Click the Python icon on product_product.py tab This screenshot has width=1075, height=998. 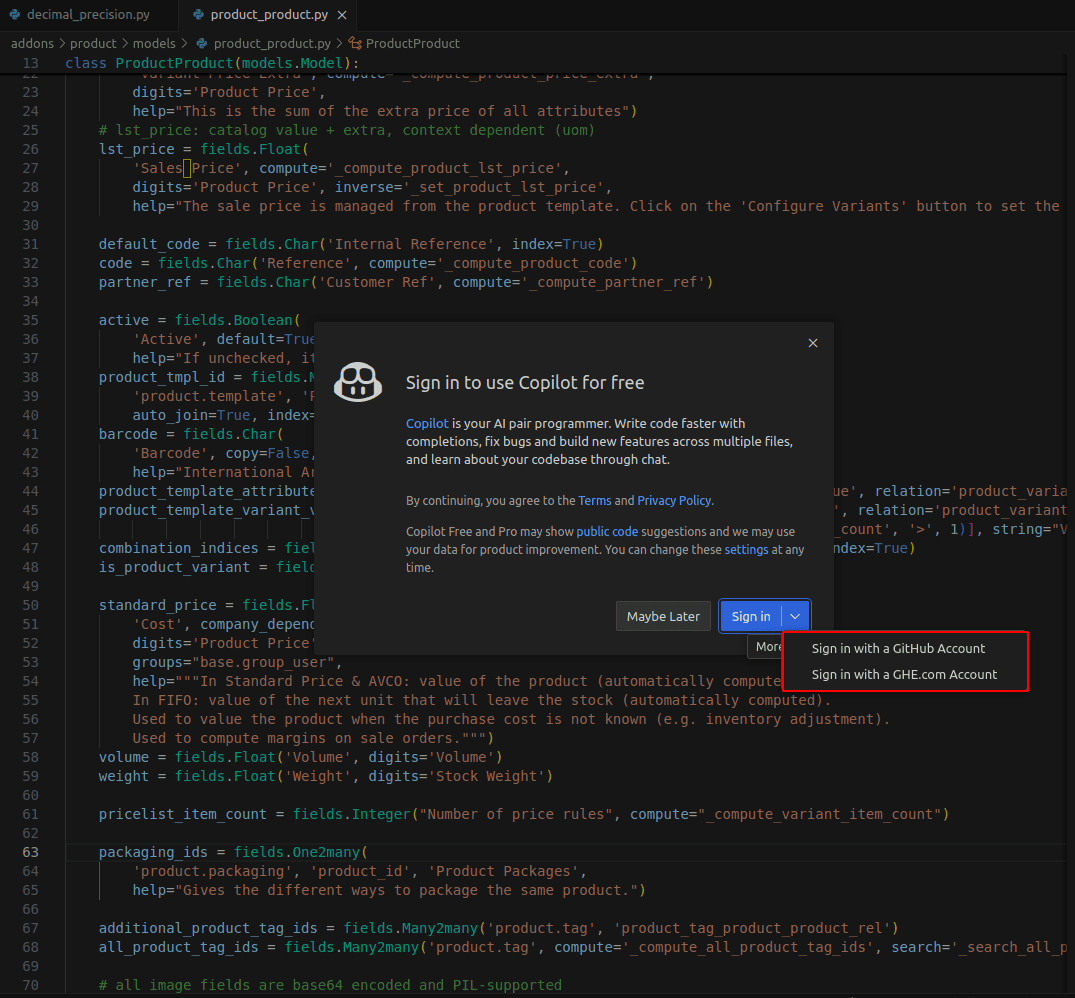pos(198,14)
